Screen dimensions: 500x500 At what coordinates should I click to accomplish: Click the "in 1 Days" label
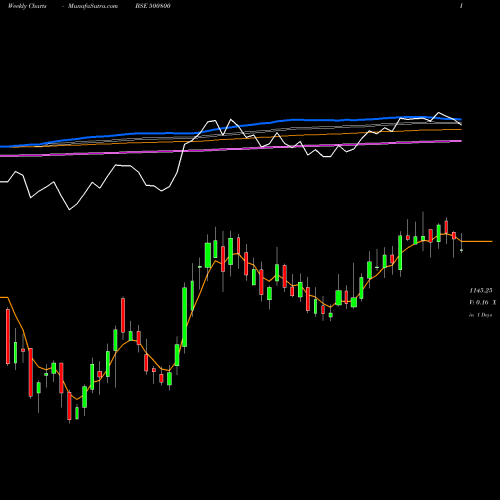pos(480,315)
